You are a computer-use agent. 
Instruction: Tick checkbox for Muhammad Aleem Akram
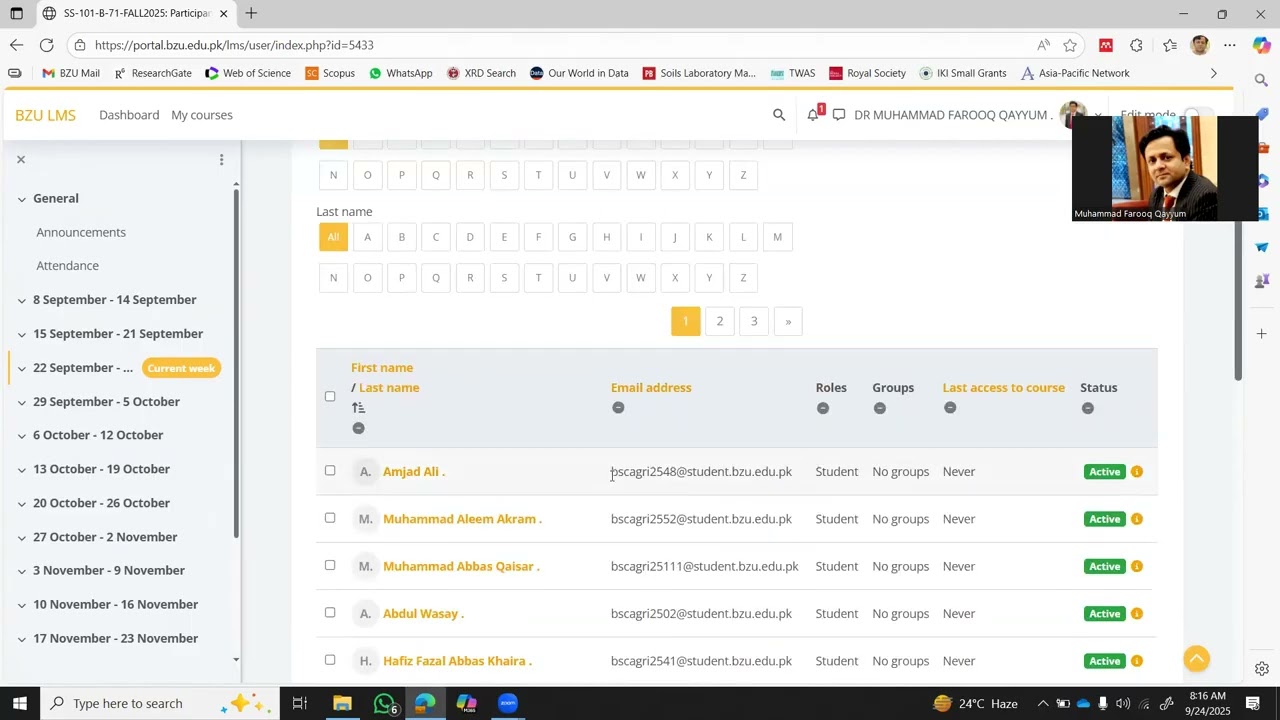330,518
